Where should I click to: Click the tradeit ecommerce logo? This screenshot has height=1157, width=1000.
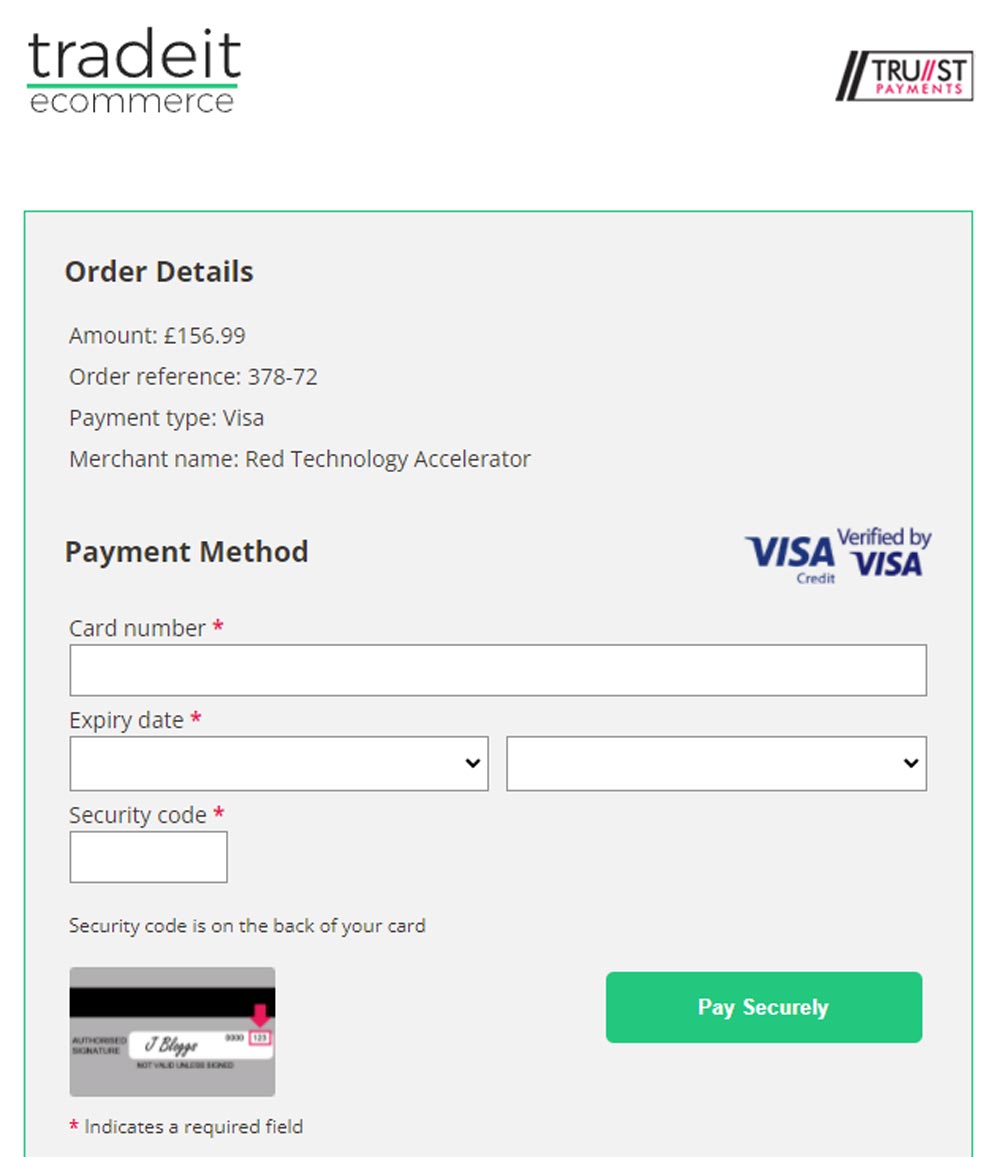pos(134,71)
